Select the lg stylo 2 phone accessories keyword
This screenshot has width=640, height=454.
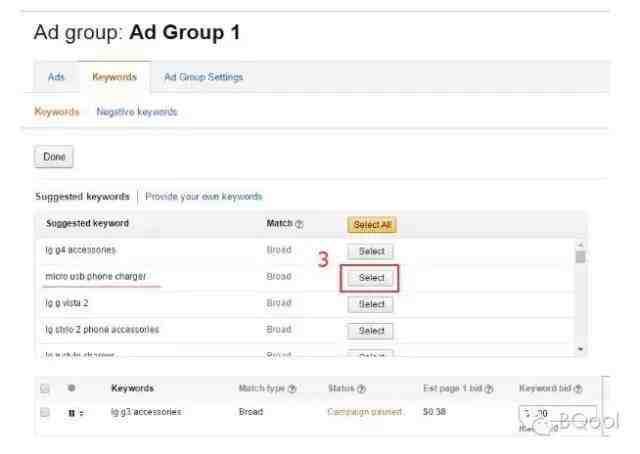tap(371, 331)
